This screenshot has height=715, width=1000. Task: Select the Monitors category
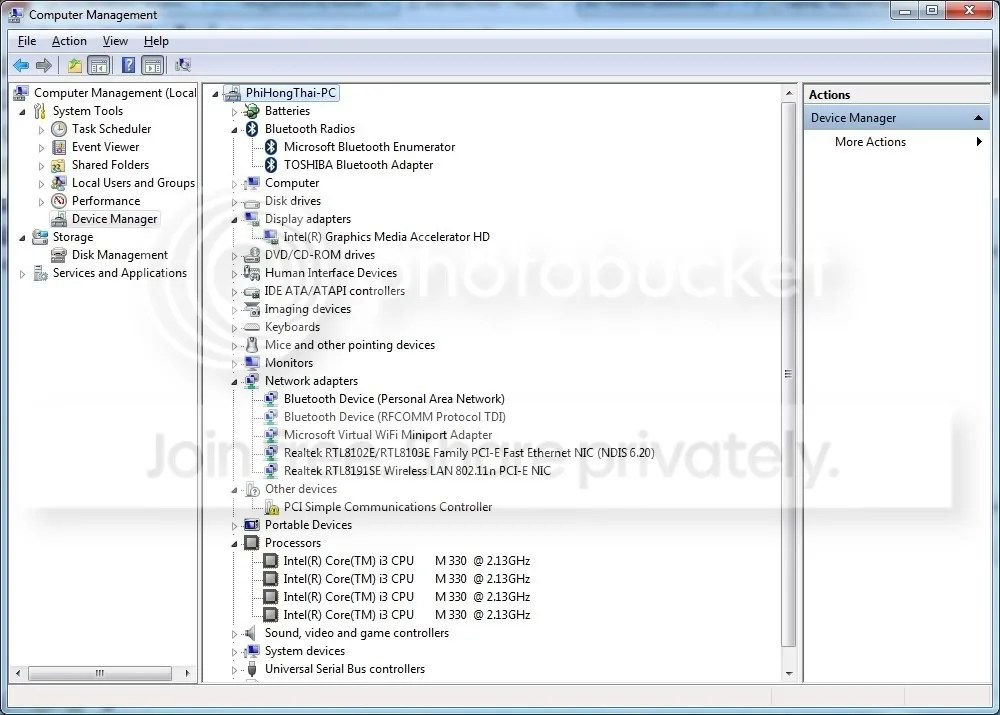pyautogui.click(x=289, y=363)
